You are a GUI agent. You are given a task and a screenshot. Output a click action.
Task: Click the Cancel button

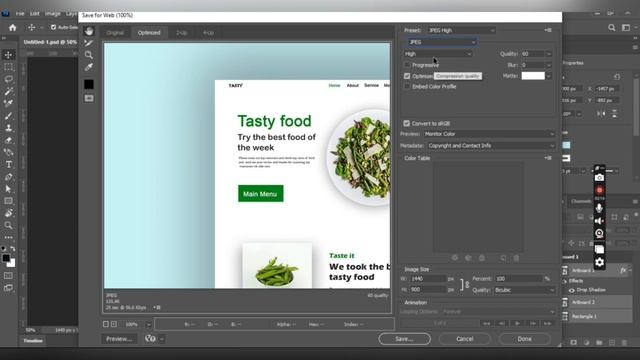[464, 339]
